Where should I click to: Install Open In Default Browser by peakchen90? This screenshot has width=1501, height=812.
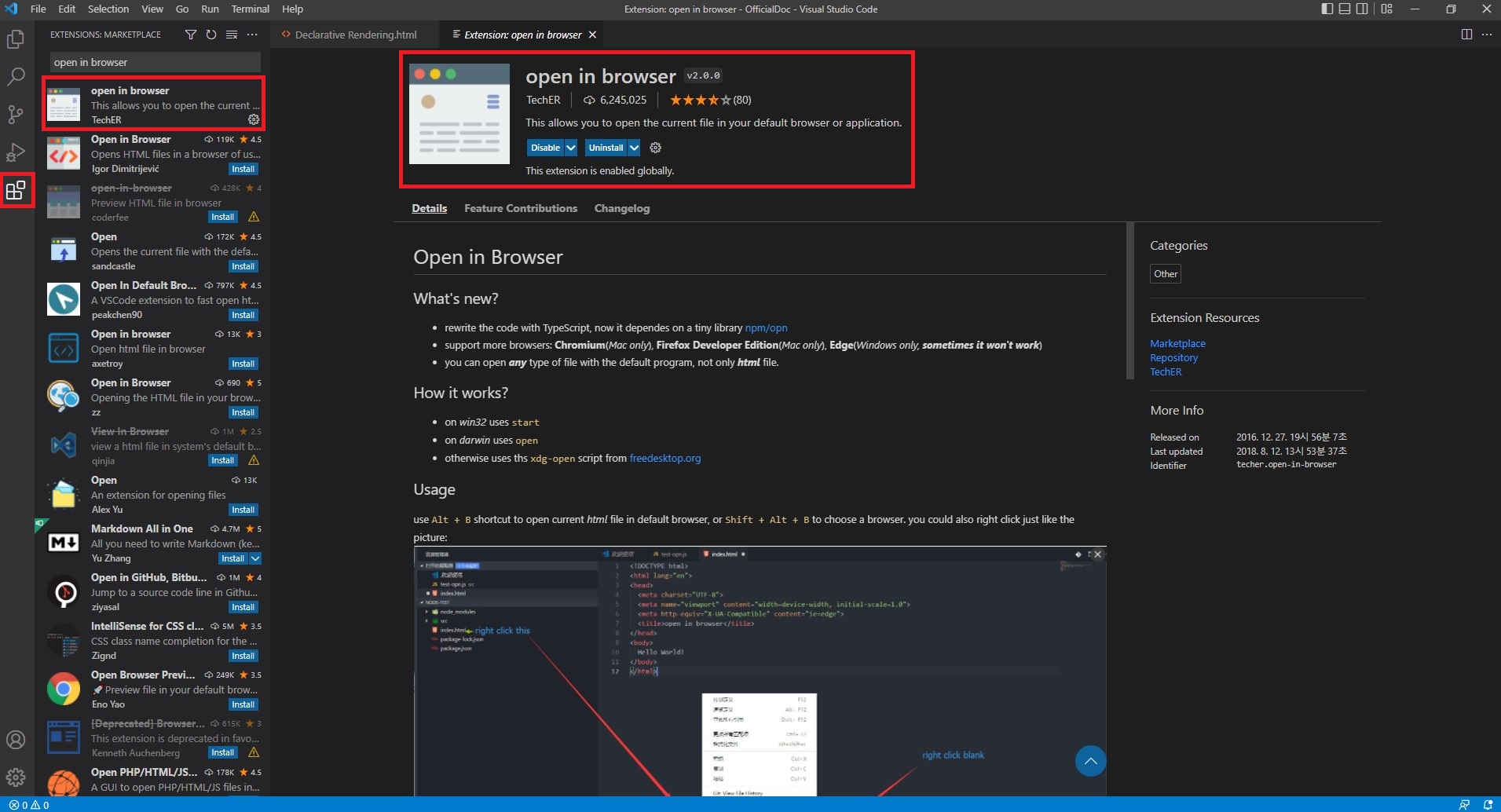click(x=243, y=315)
